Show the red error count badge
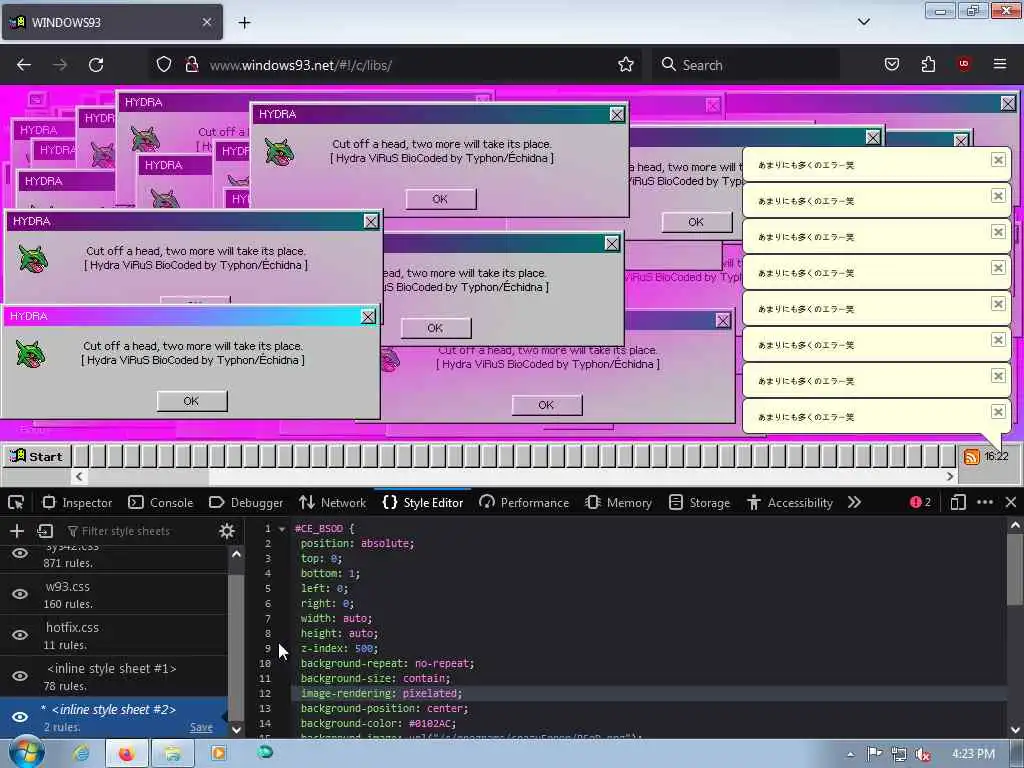This screenshot has height=768, width=1024. pyautogui.click(x=921, y=502)
